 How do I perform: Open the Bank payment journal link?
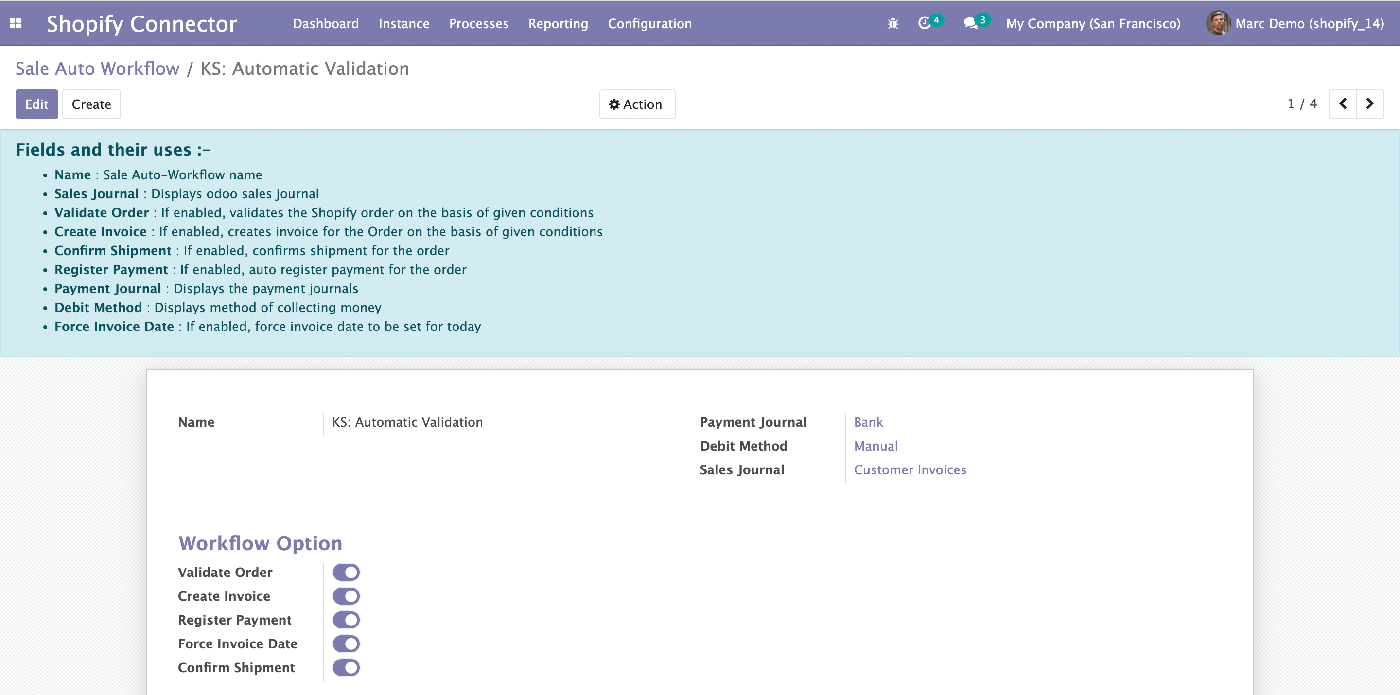click(x=868, y=422)
